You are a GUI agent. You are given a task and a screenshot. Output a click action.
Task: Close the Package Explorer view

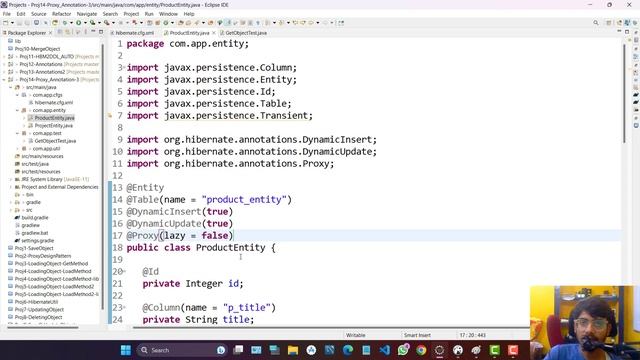(50, 33)
